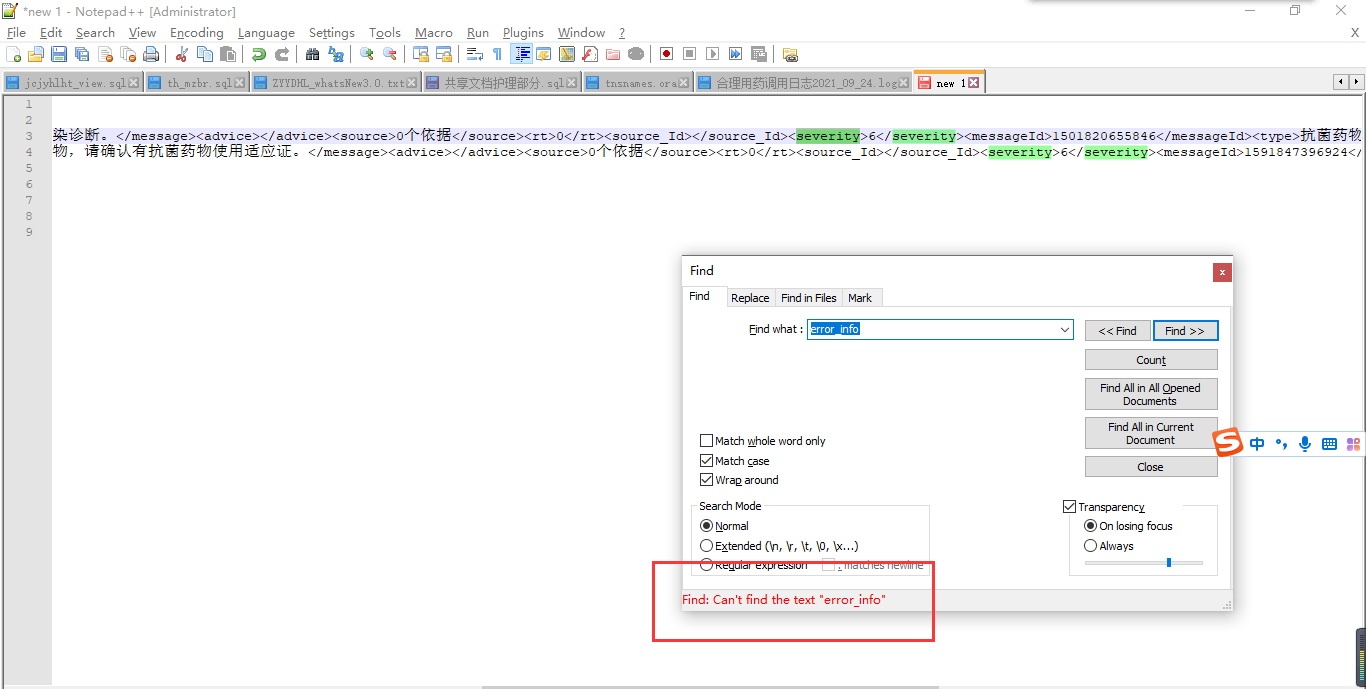Click the Paste toolbar icon
1366x689 pixels.
[228, 54]
